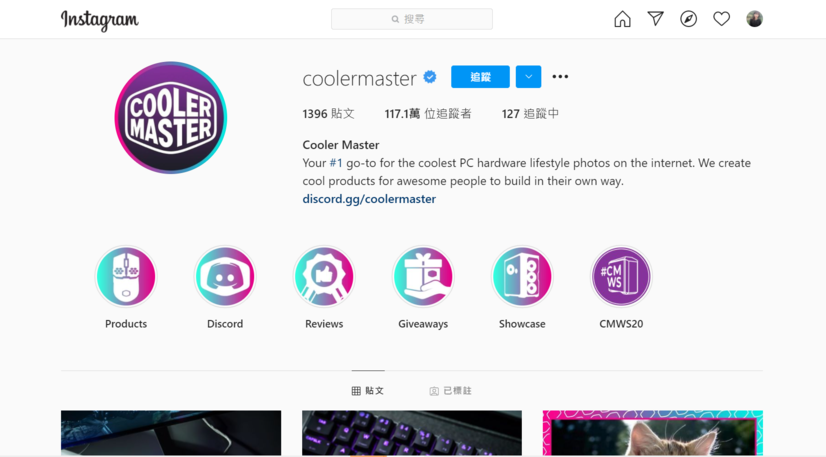Open the three-dot more options menu
Viewport: 826px width, 457px height.
point(560,77)
